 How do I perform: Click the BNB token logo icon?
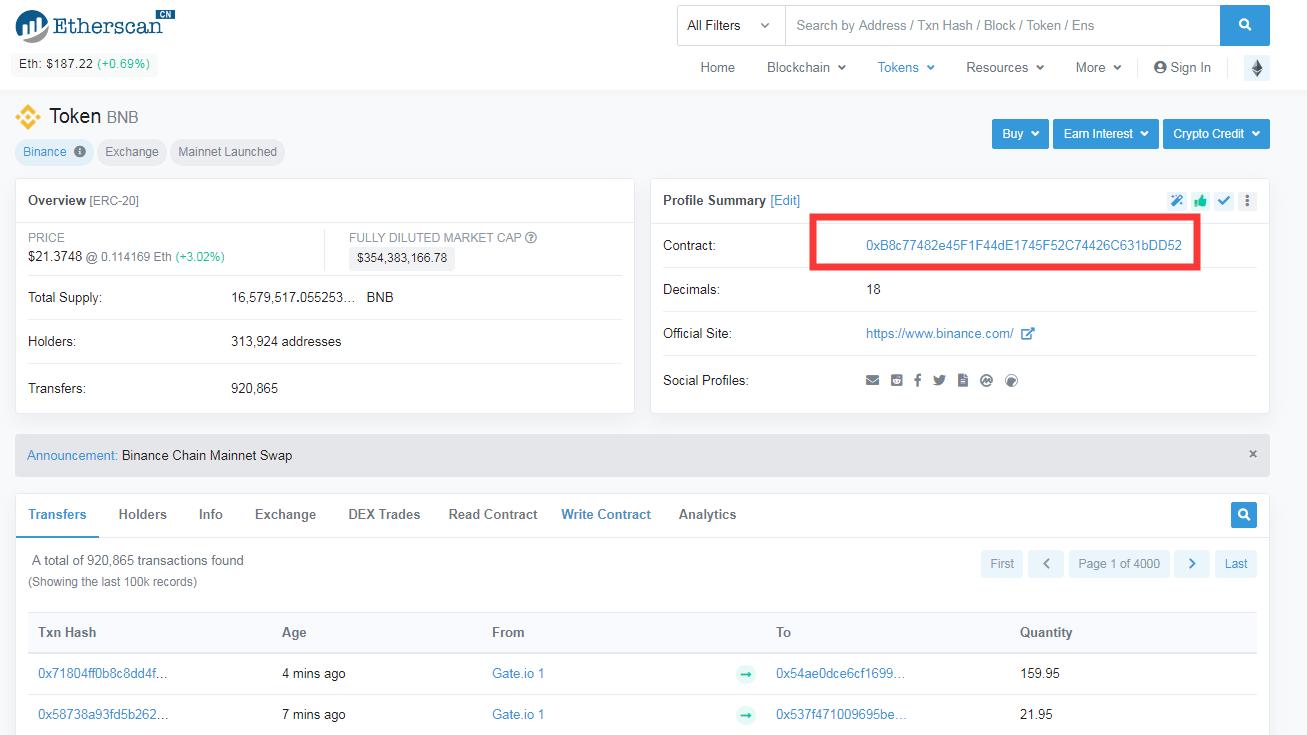(28, 117)
